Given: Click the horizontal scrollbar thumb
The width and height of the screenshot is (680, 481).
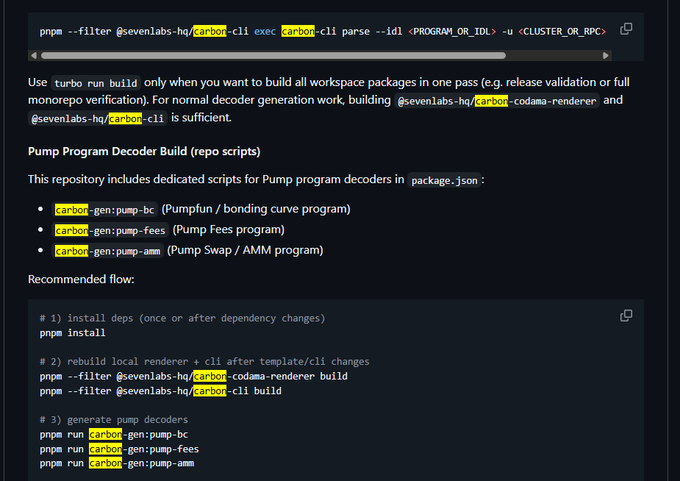Looking at the screenshot, I should coord(273,56).
